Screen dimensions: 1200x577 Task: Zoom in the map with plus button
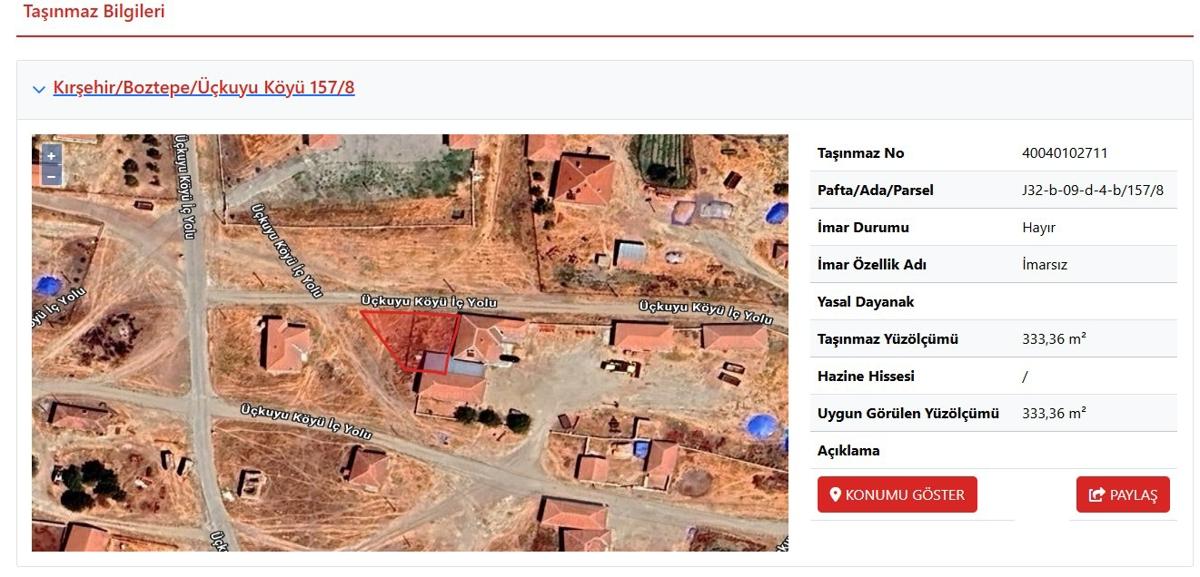51,156
